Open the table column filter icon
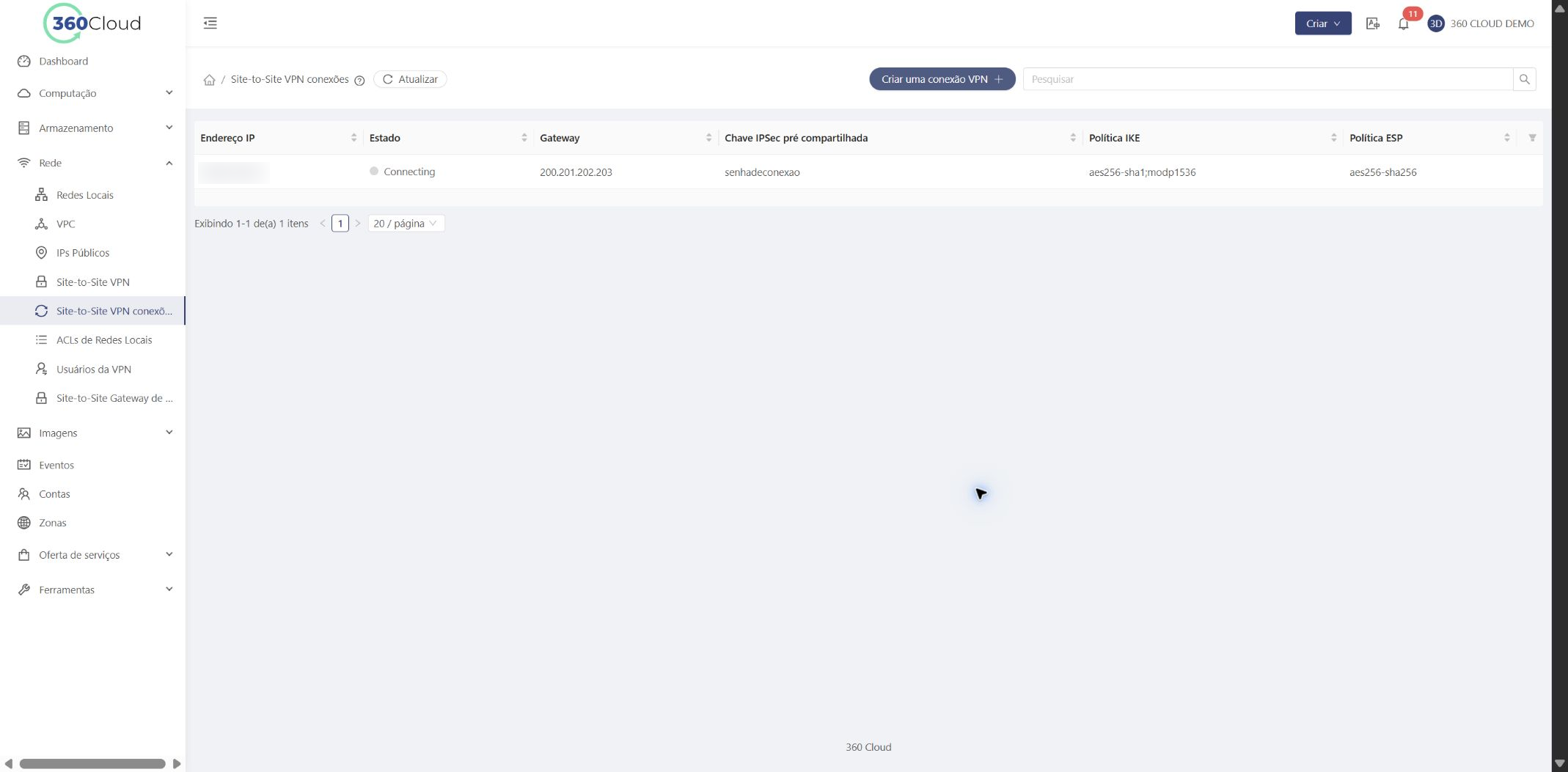The height and width of the screenshot is (772, 1568). click(1532, 138)
